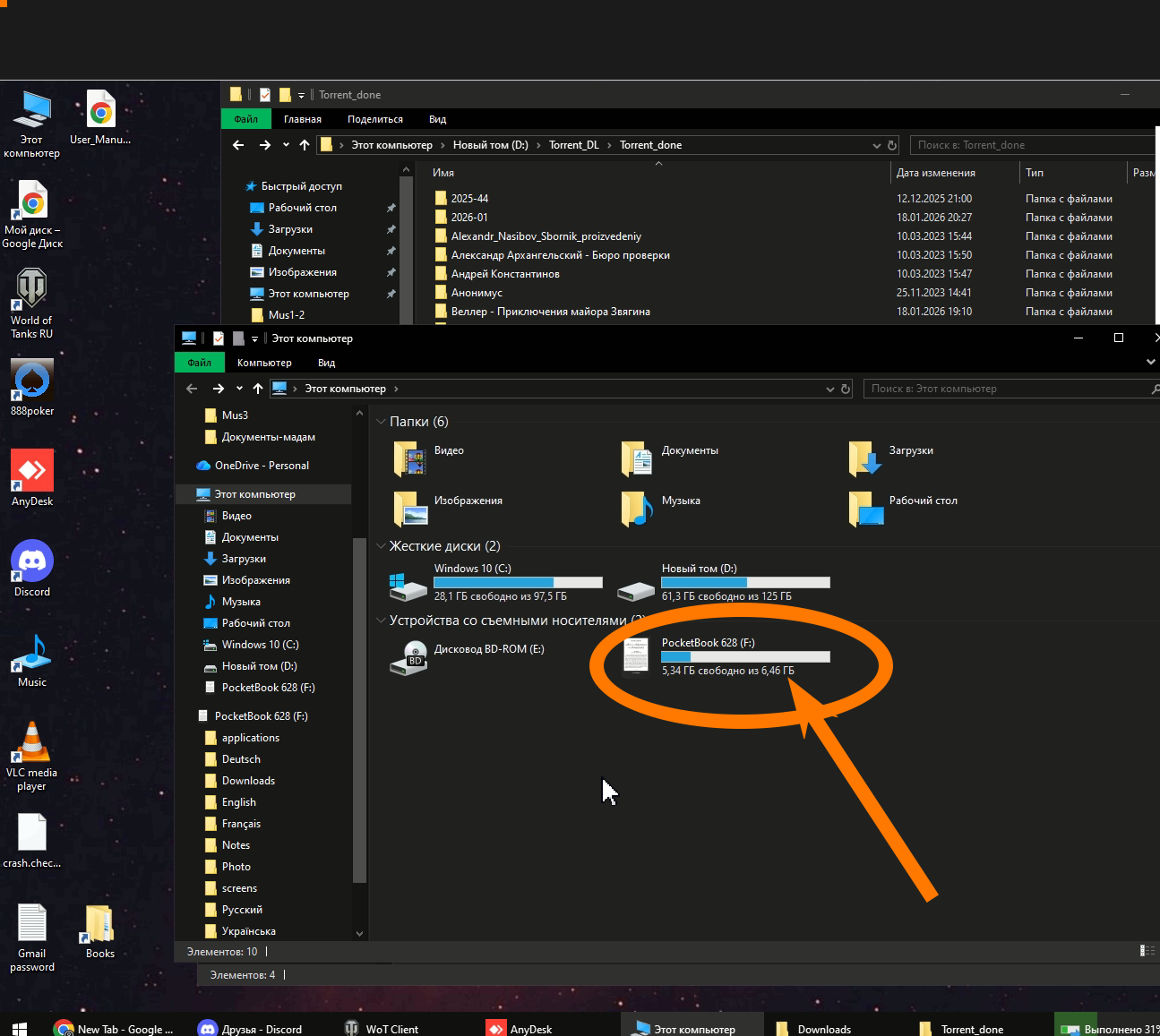
Task: Open address history dropdown in Этот компьютер window
Action: (x=829, y=389)
